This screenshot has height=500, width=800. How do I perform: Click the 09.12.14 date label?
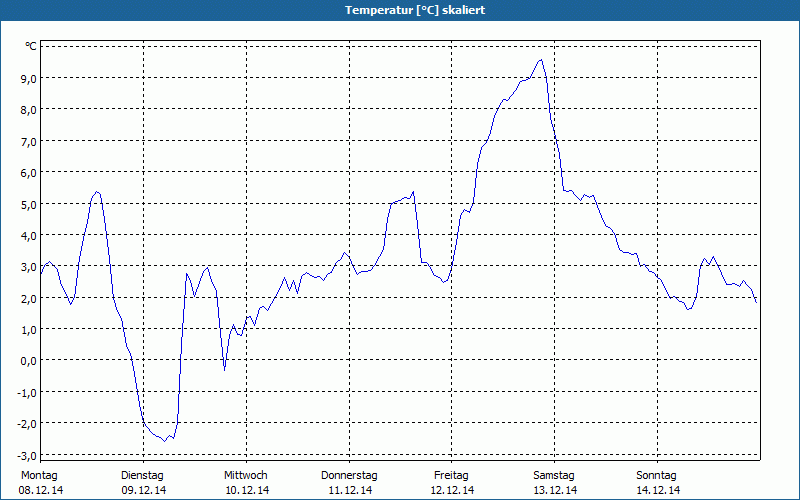click(x=144, y=490)
